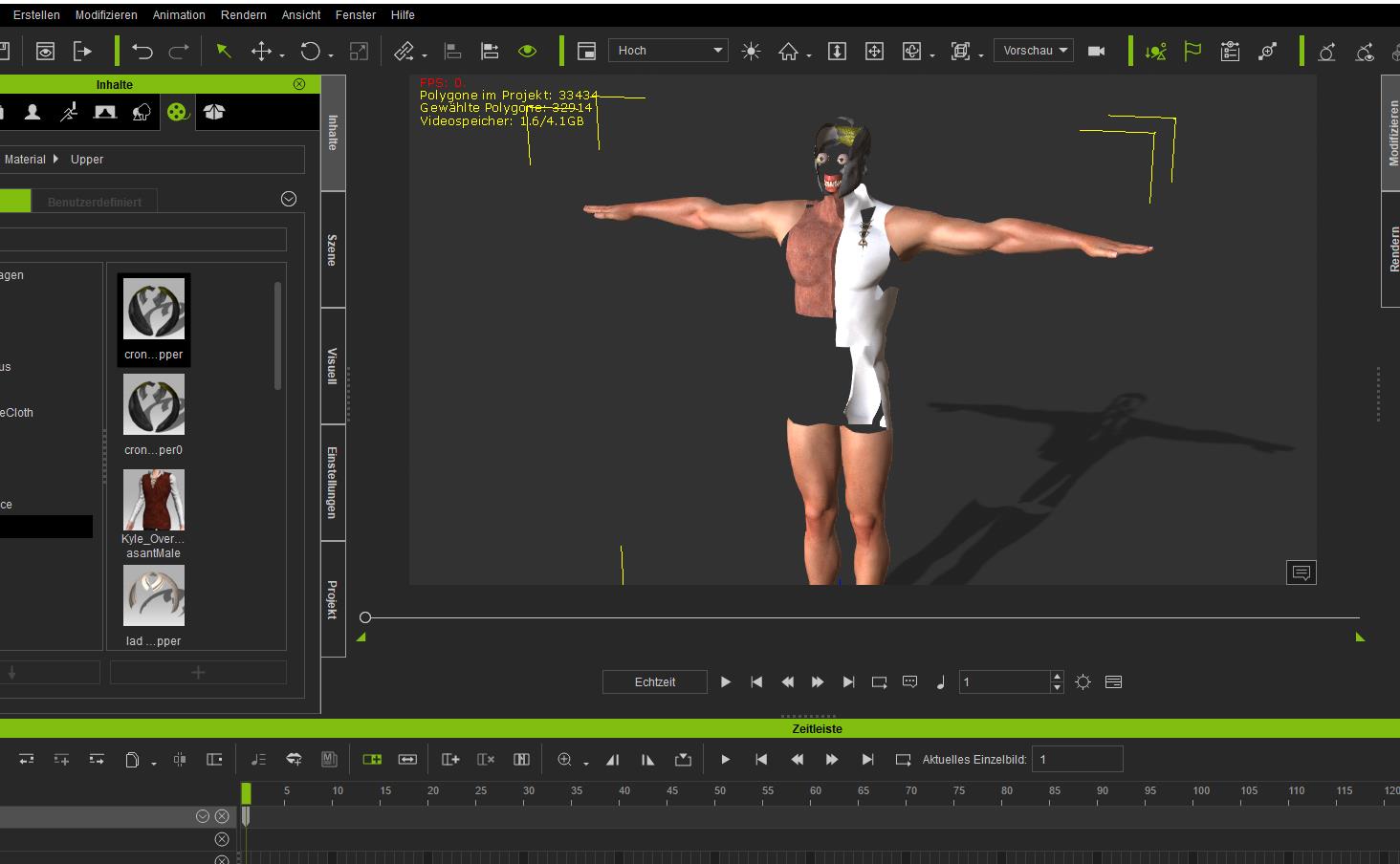
Task: Play the animation under the viewport
Action: point(726,682)
